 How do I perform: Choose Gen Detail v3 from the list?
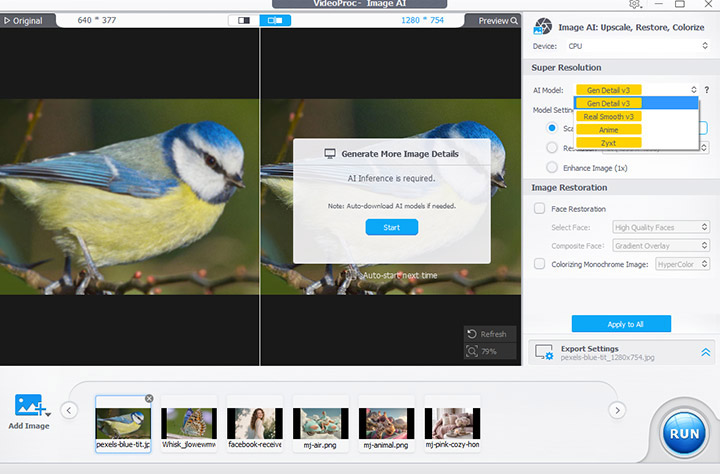tap(636, 103)
